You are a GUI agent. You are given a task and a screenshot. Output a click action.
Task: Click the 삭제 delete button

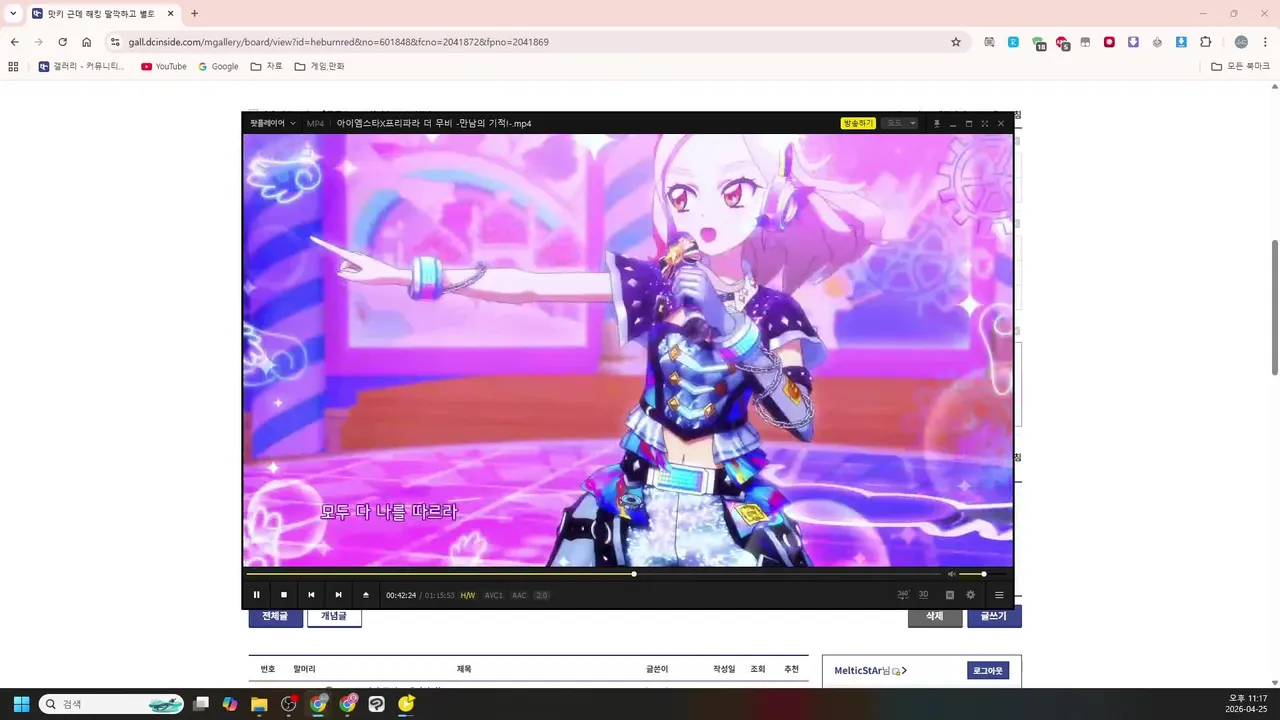[x=935, y=617]
